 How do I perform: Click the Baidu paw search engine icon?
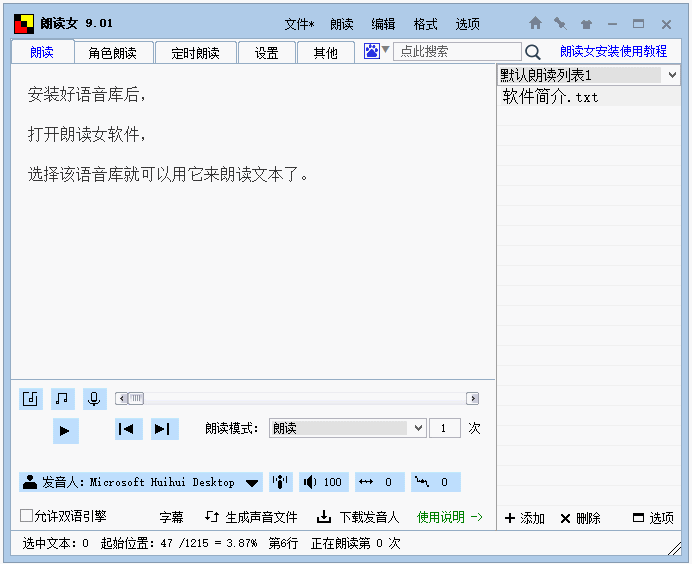click(372, 51)
